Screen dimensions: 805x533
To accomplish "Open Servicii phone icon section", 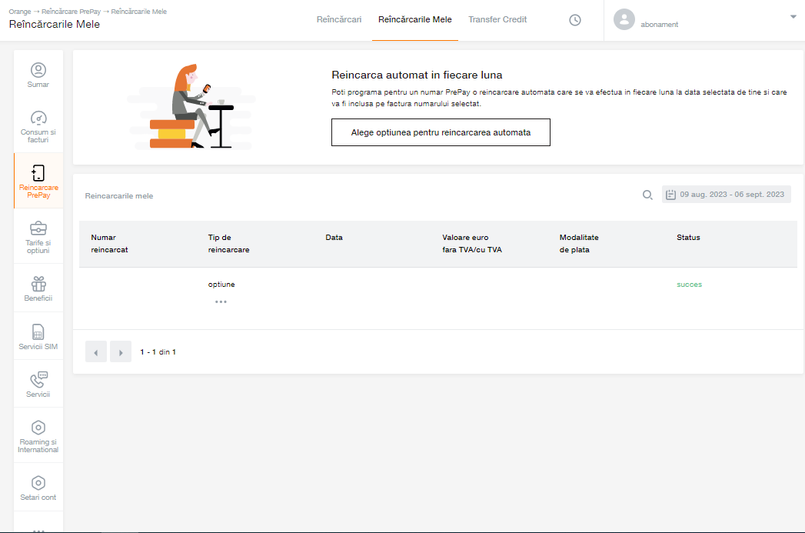I will coord(38,385).
